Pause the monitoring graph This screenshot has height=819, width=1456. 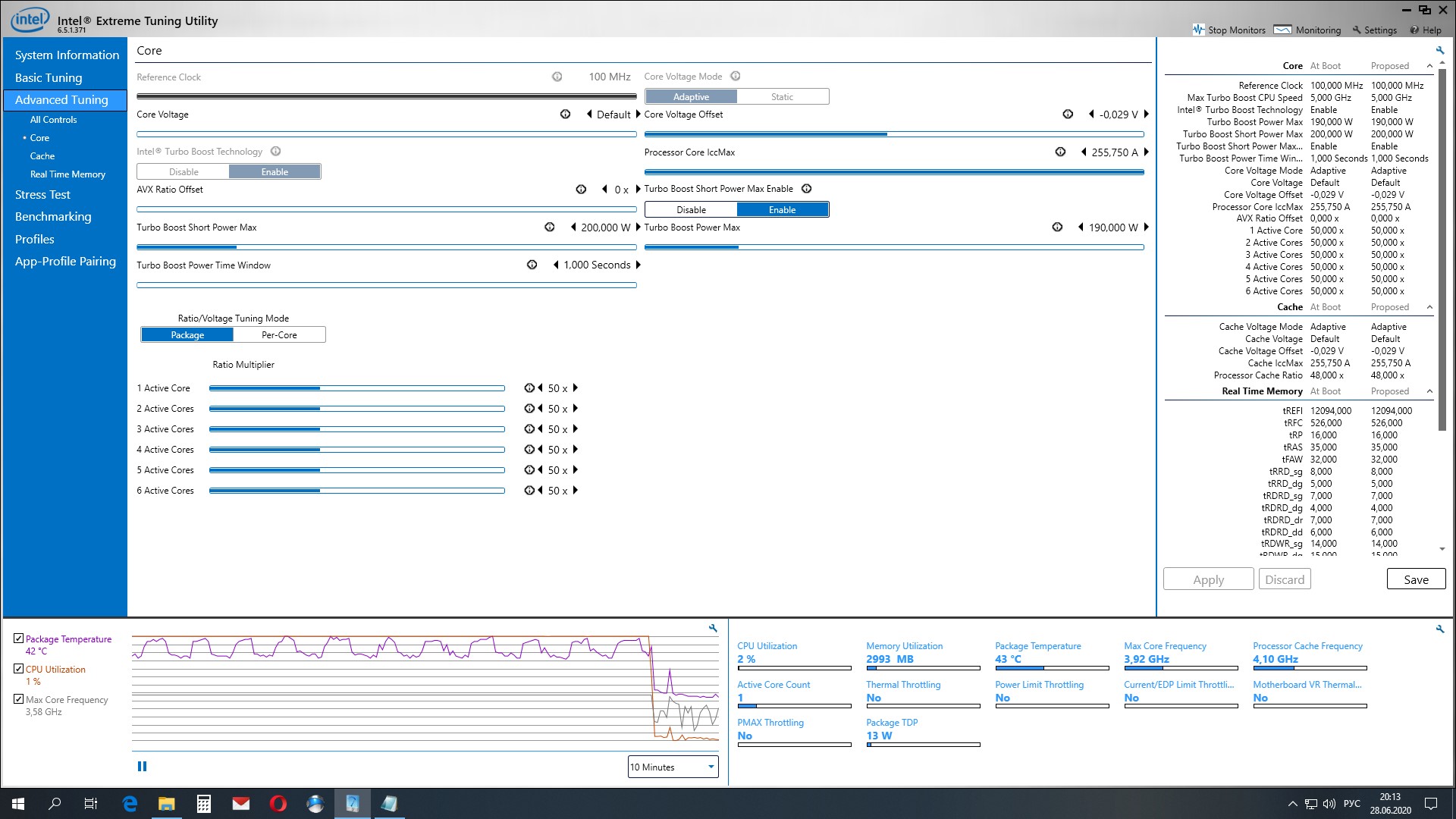click(x=142, y=766)
